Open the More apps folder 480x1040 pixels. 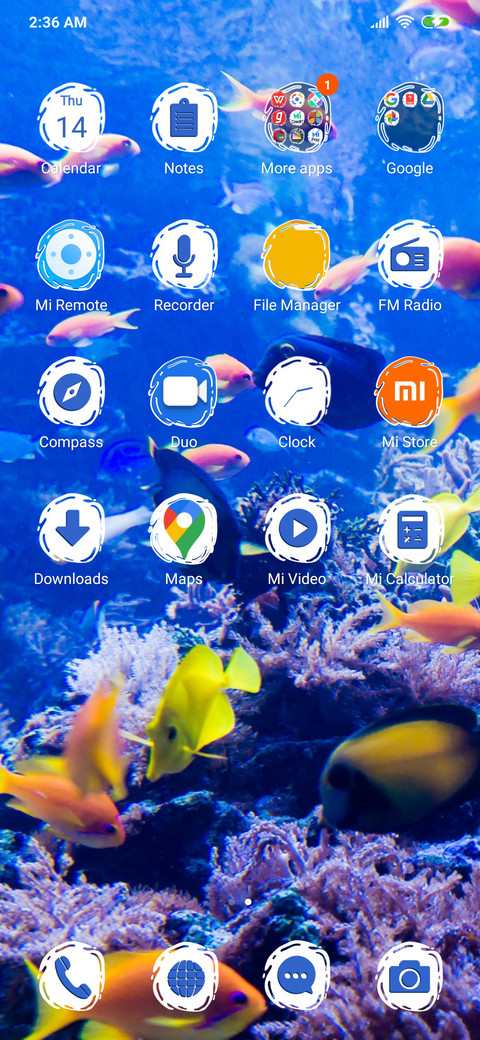click(x=296, y=118)
